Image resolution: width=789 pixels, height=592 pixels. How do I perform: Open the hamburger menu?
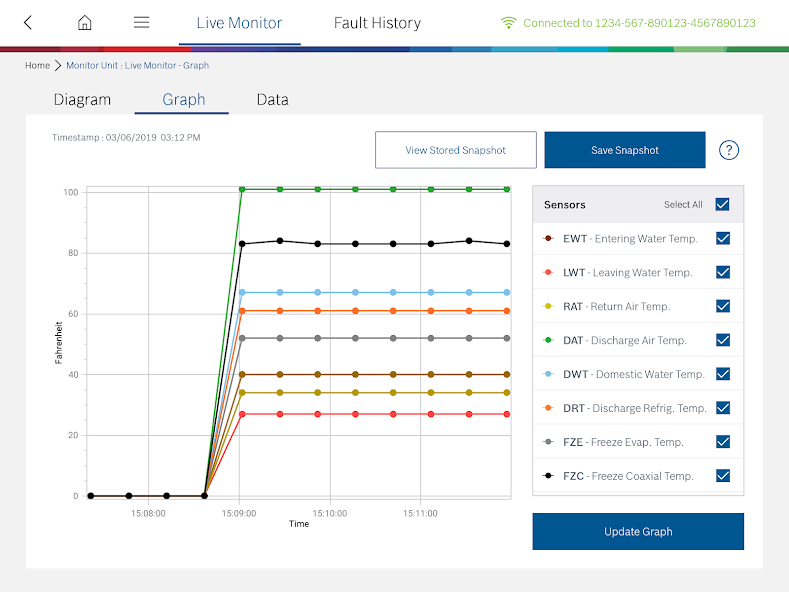pyautogui.click(x=142, y=23)
